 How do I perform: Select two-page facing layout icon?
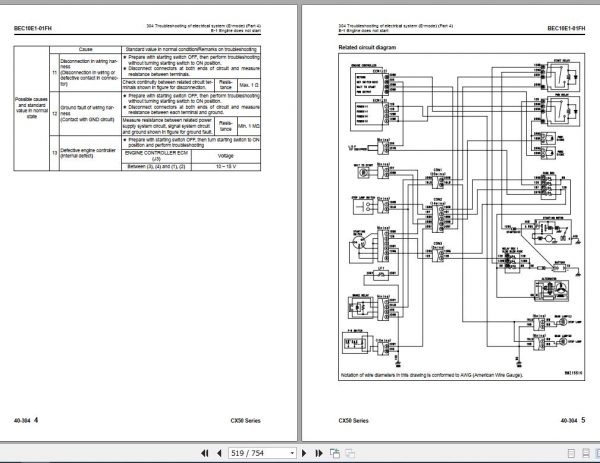pos(598,453)
